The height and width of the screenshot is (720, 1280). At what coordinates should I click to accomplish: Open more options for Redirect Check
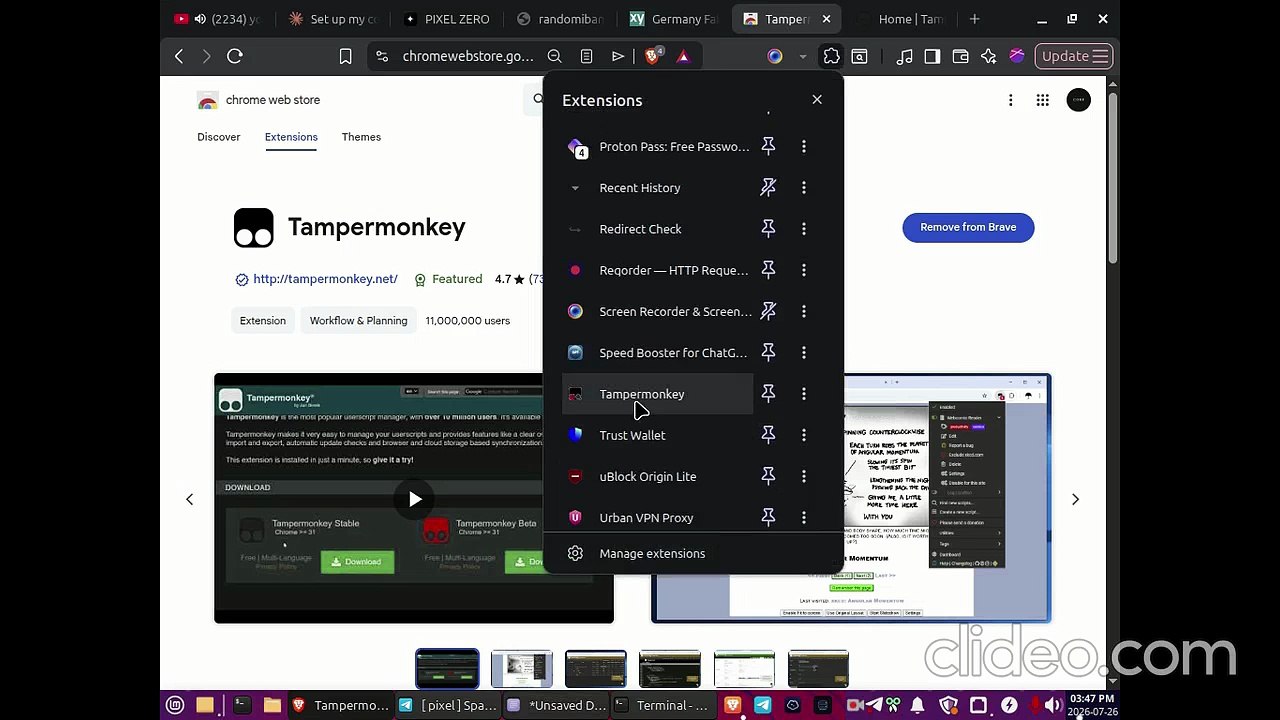pos(804,229)
